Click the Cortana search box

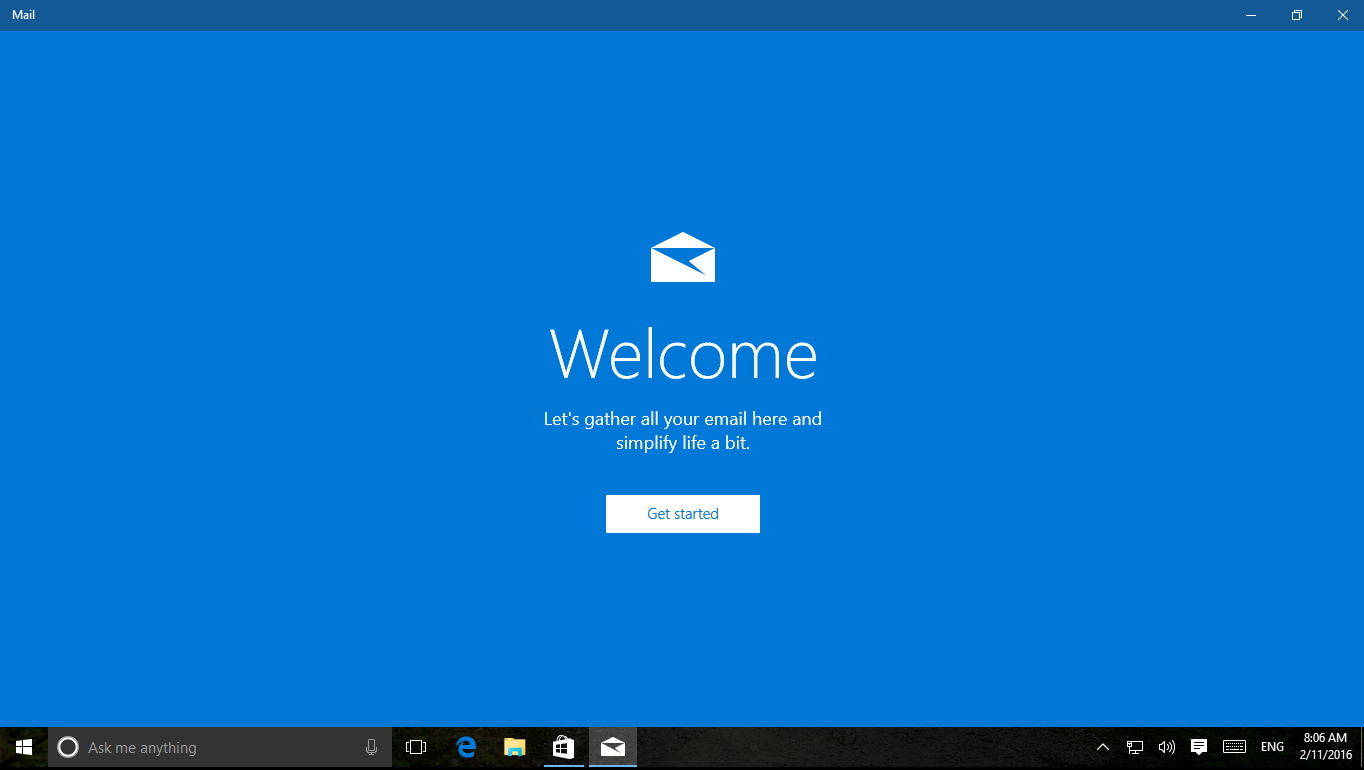tap(220, 747)
